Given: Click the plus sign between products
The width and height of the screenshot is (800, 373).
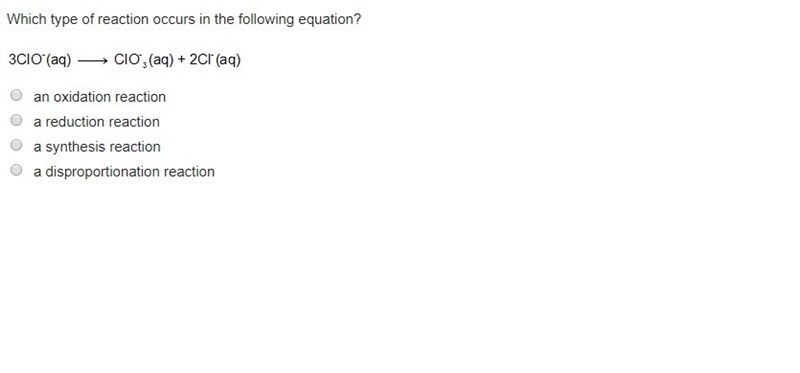Looking at the screenshot, I should (182, 60).
